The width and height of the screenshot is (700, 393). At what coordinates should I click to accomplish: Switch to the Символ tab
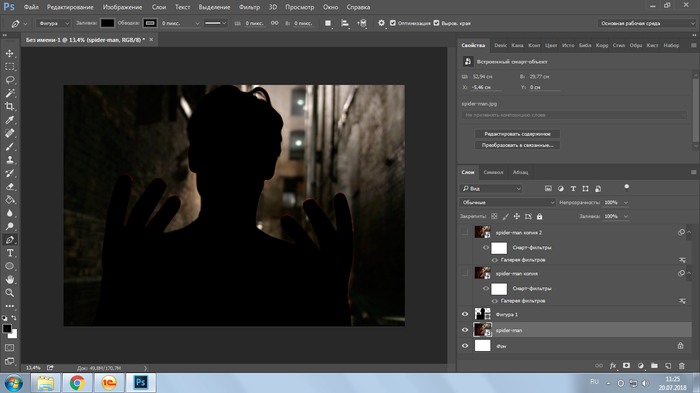pyautogui.click(x=493, y=172)
